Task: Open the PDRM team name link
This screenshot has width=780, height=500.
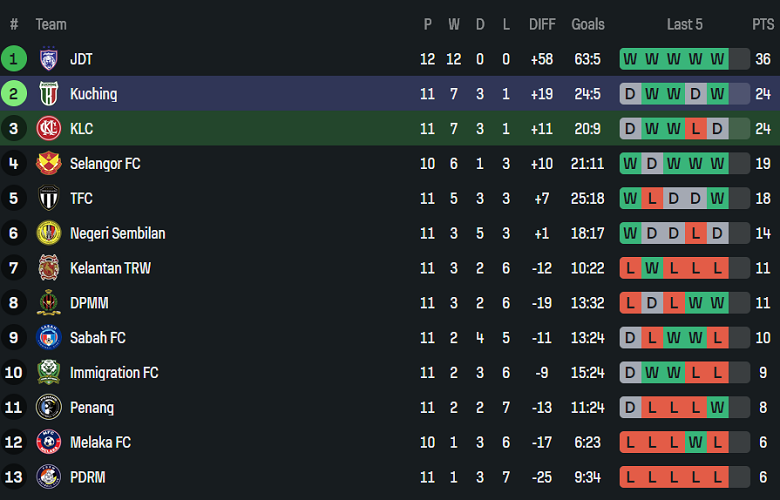Action: point(87,477)
